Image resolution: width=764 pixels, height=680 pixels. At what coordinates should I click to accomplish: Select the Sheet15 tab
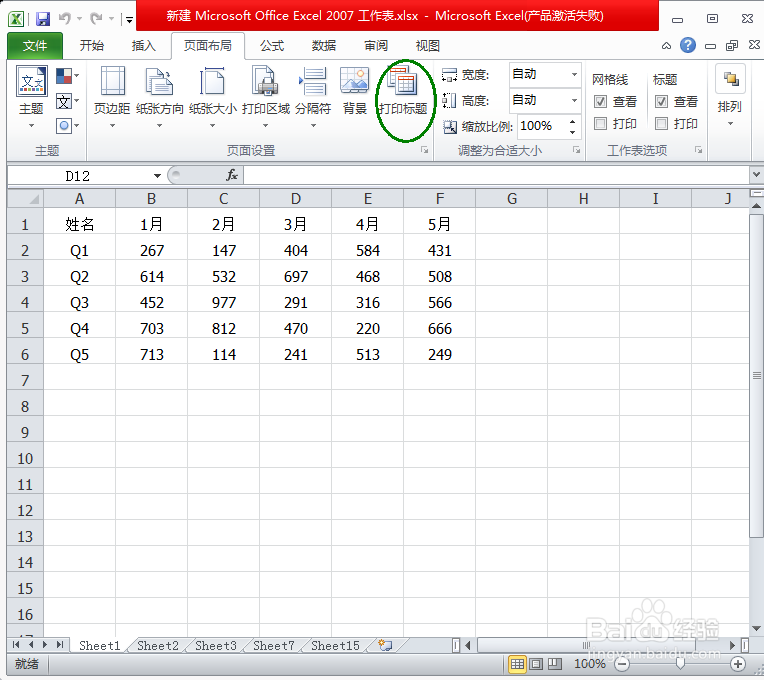(335, 645)
